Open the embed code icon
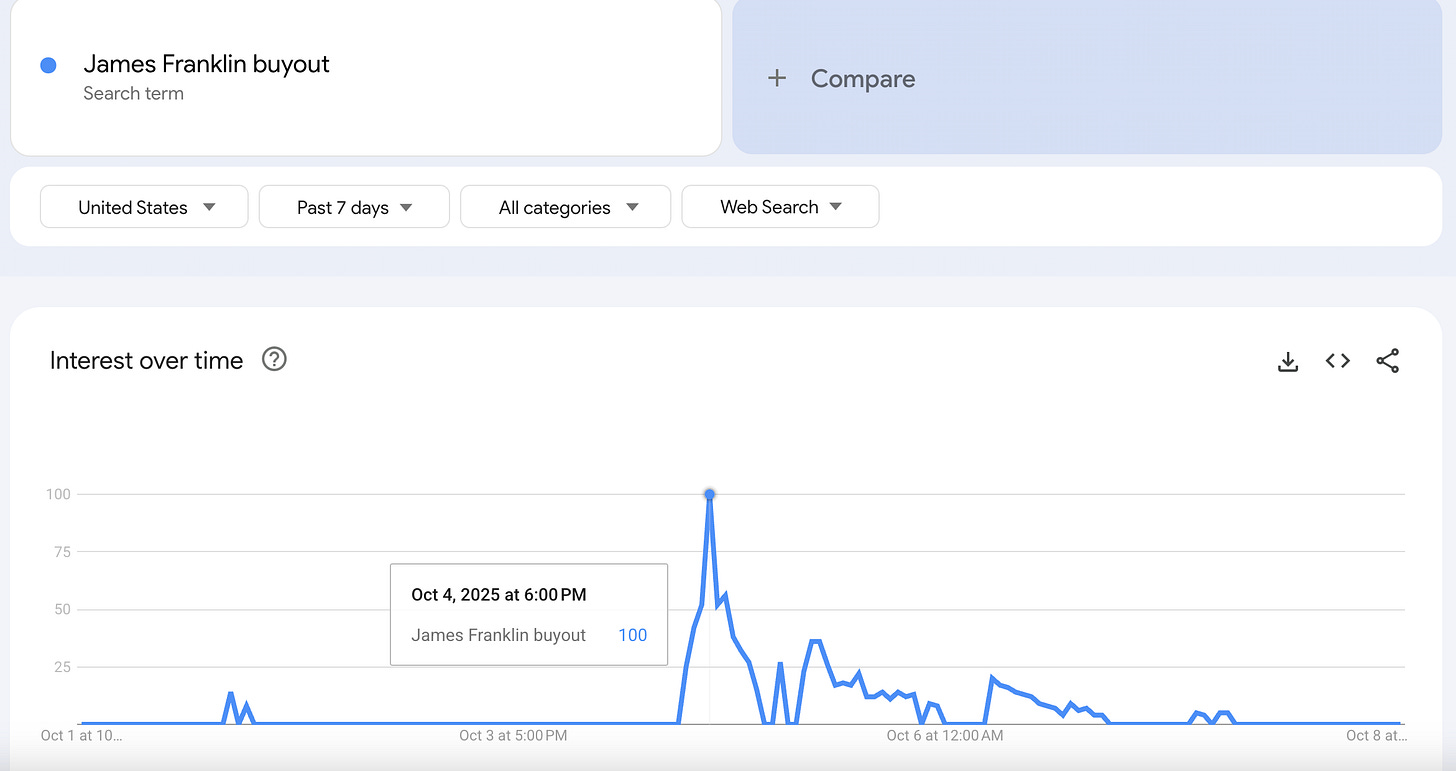The width and height of the screenshot is (1456, 771). pos(1338,361)
